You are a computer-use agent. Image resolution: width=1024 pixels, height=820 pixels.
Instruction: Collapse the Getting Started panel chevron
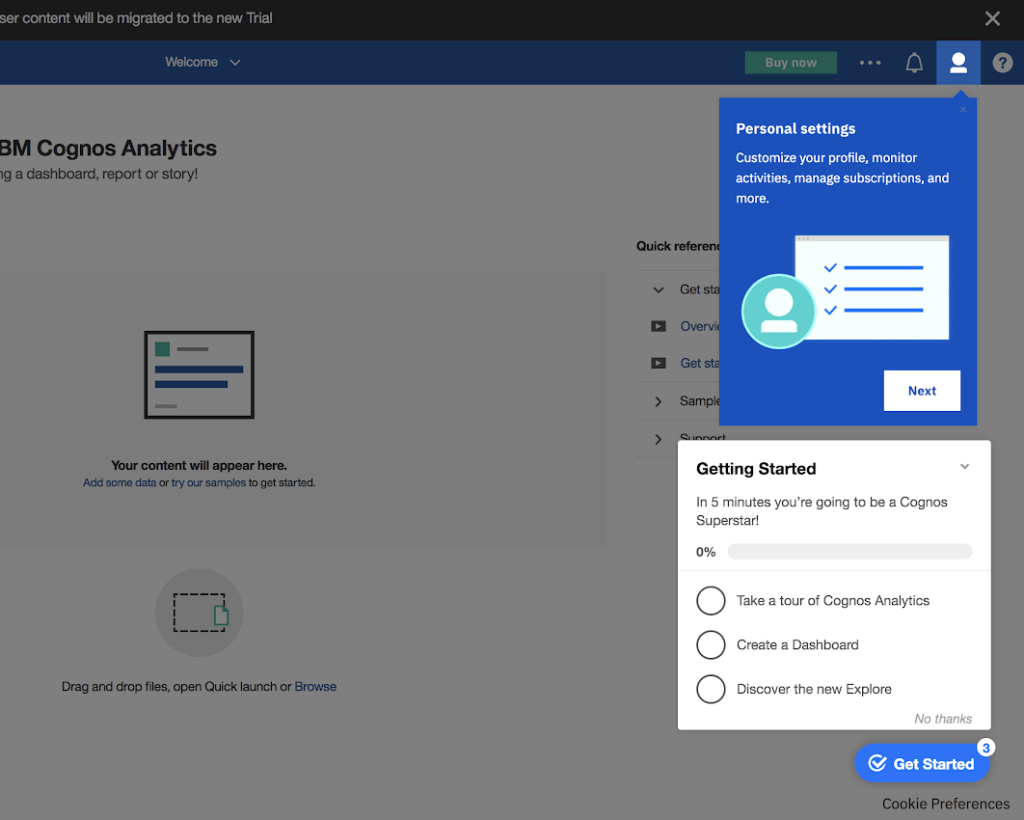pos(964,467)
